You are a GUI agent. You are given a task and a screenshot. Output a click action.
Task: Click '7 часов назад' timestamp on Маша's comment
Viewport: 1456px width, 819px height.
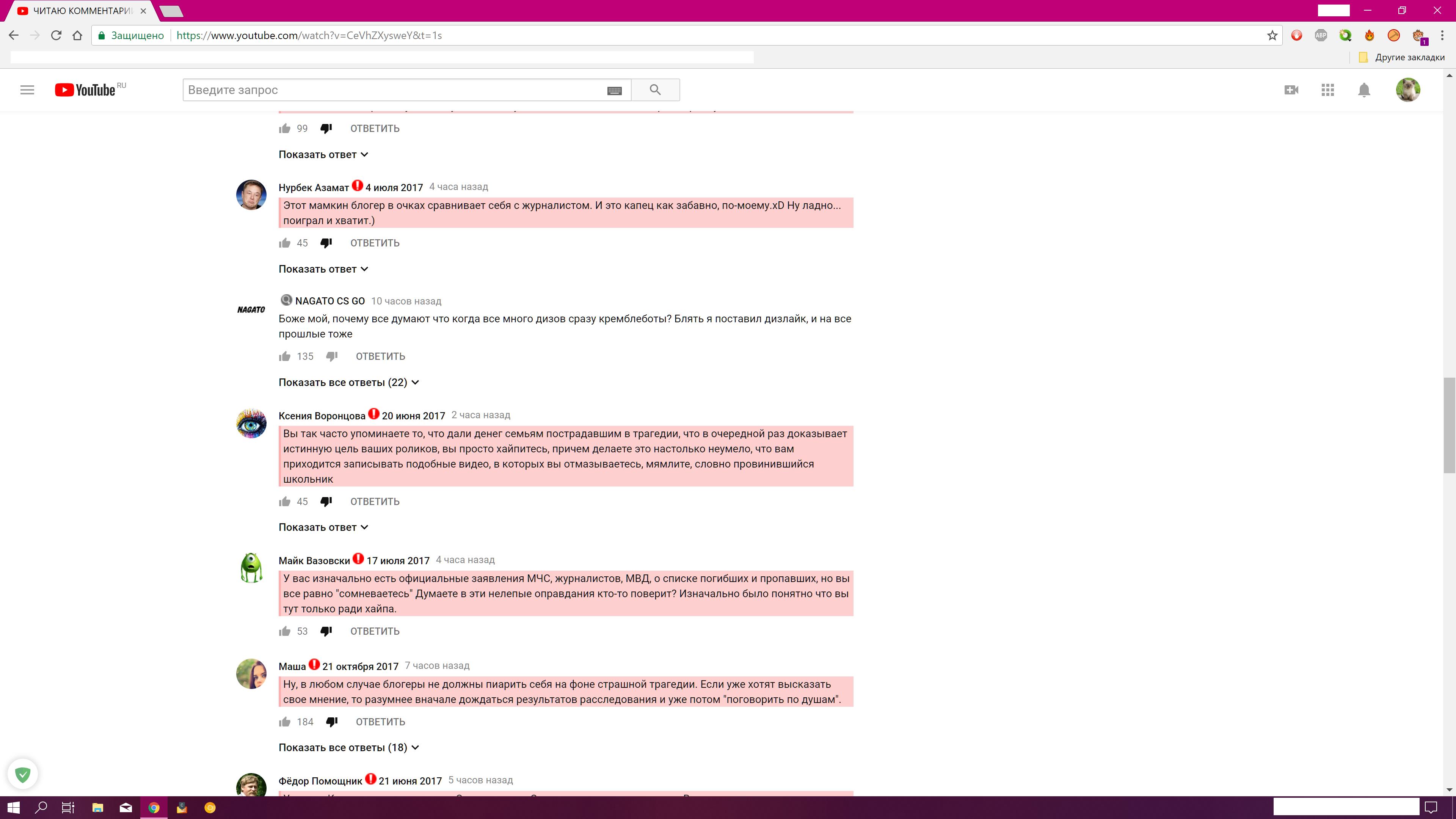tap(437, 666)
